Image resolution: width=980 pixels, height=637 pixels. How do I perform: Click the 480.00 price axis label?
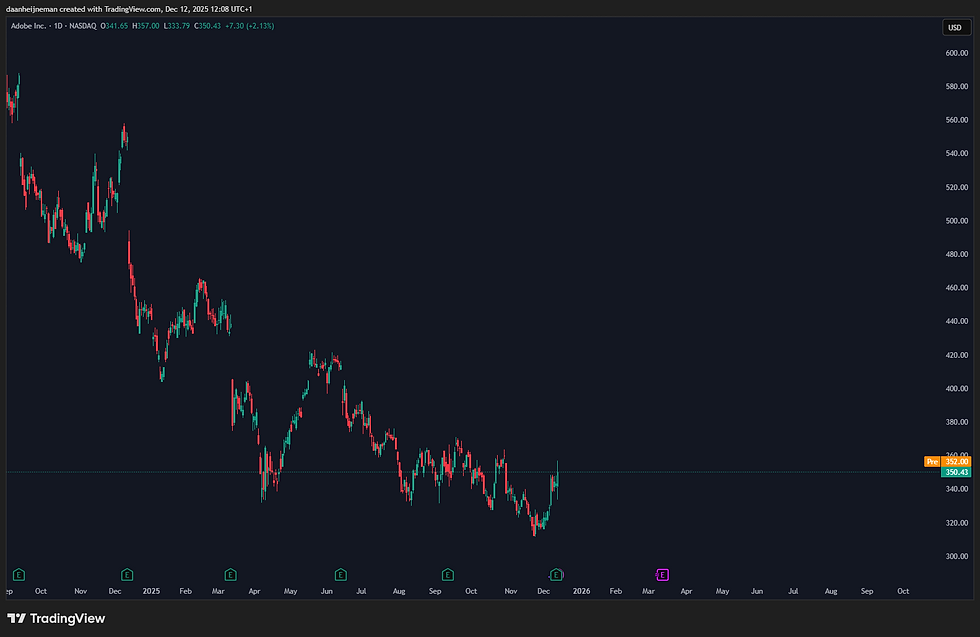(956, 254)
